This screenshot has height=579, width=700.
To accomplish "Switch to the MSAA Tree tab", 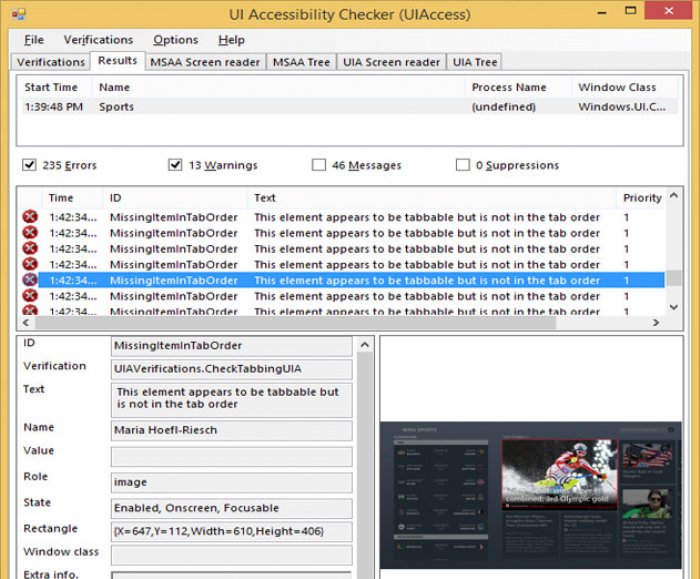I will pyautogui.click(x=301, y=62).
